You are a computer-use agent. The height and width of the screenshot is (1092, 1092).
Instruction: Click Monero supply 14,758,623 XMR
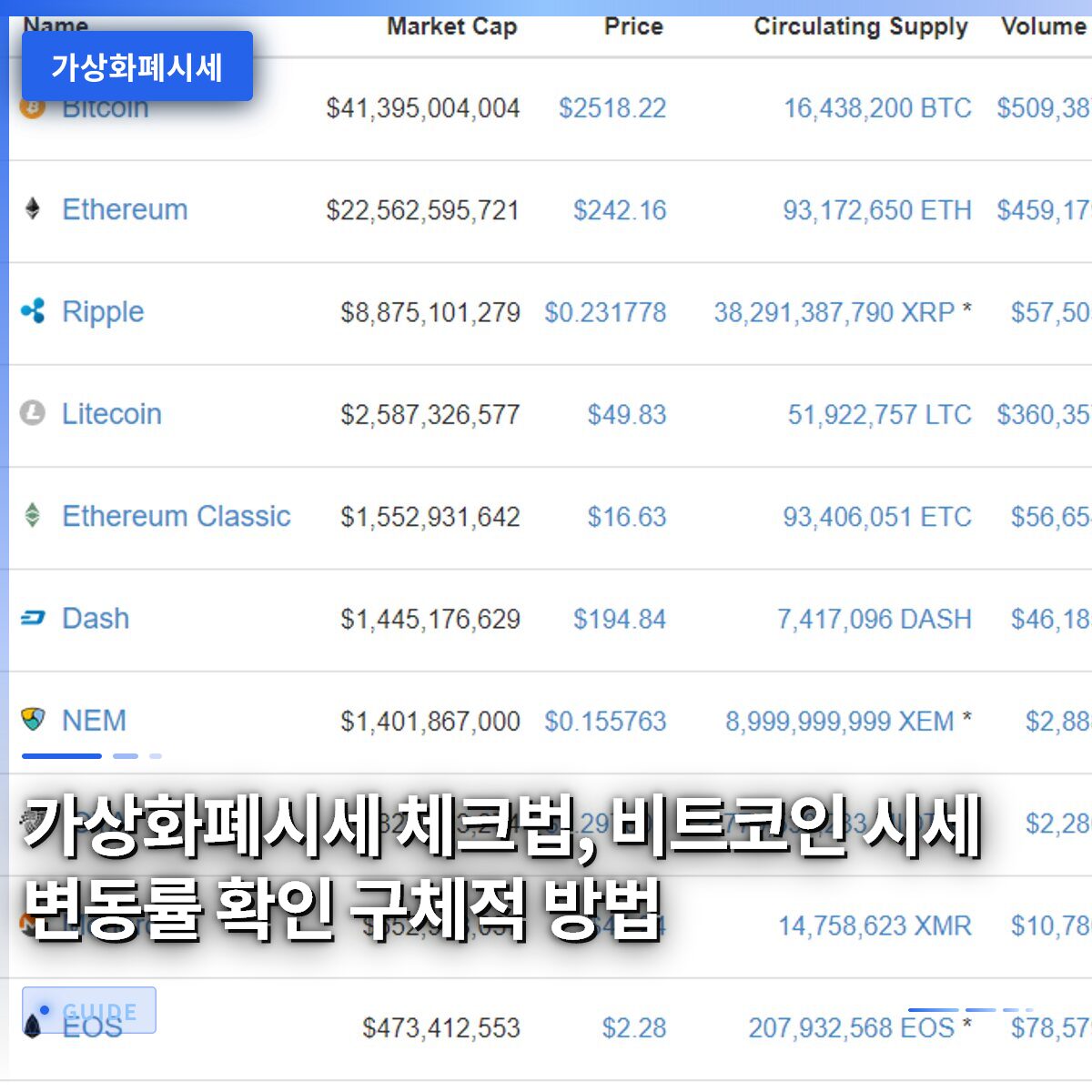point(875,926)
